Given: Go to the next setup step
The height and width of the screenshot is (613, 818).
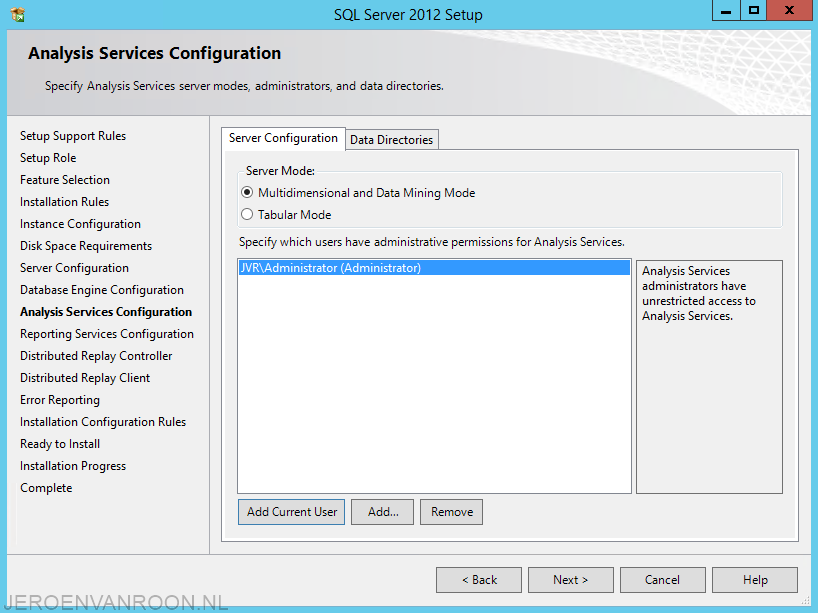Looking at the screenshot, I should [571, 580].
